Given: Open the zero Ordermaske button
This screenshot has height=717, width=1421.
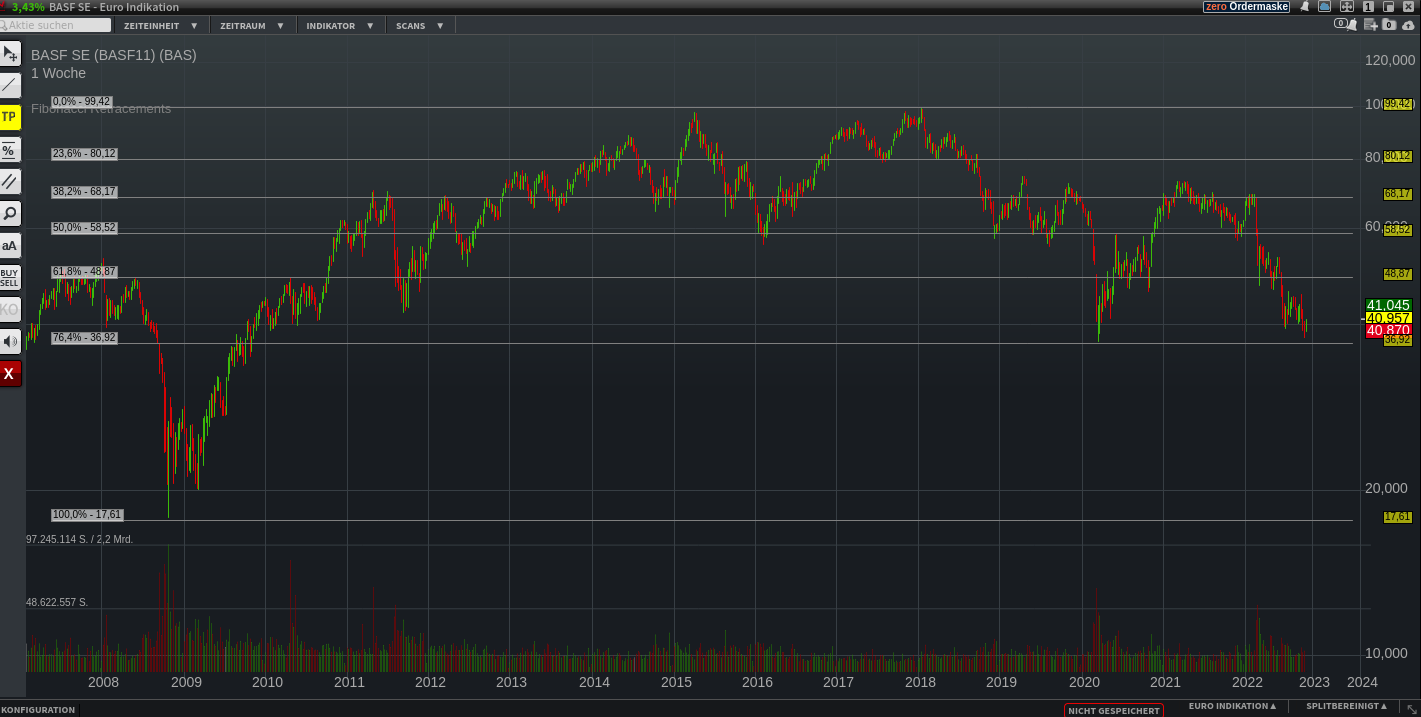Looking at the screenshot, I should [1246, 7].
